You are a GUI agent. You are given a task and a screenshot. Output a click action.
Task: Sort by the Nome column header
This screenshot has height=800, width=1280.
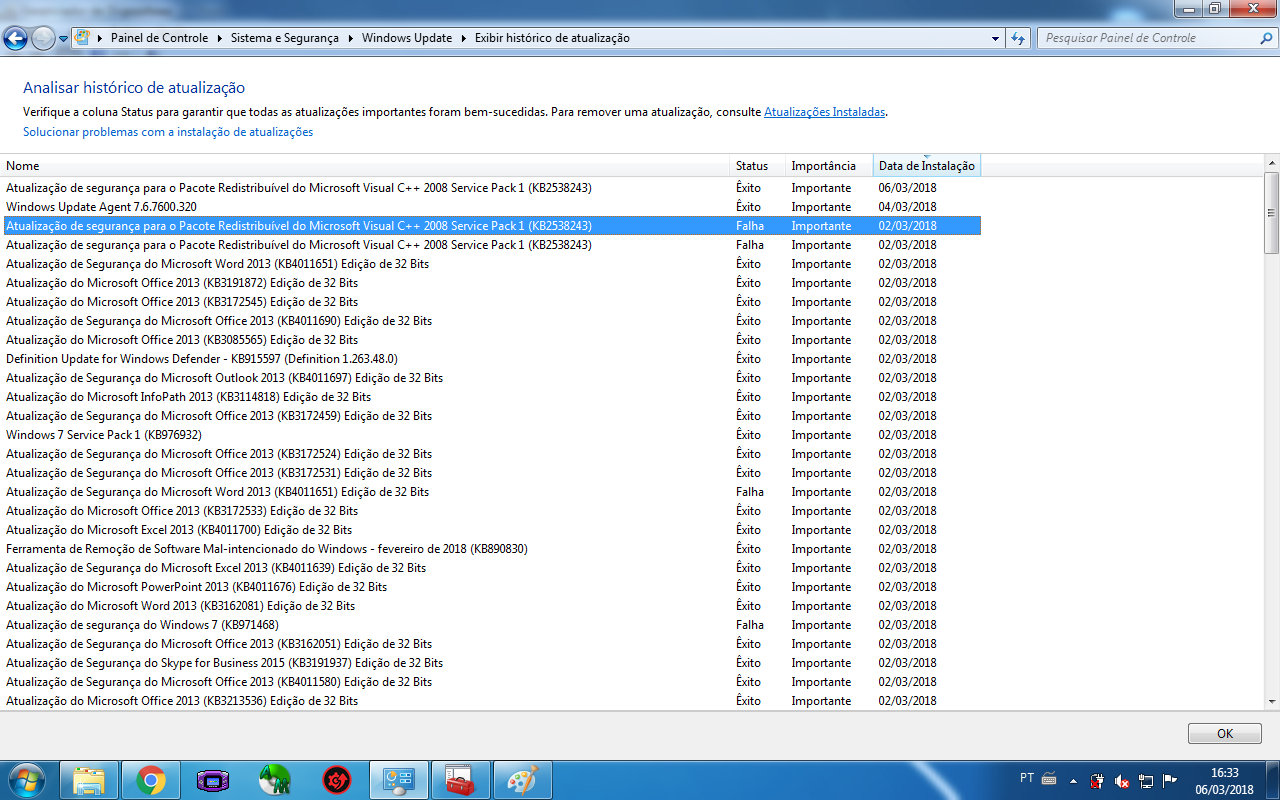tap(366, 166)
